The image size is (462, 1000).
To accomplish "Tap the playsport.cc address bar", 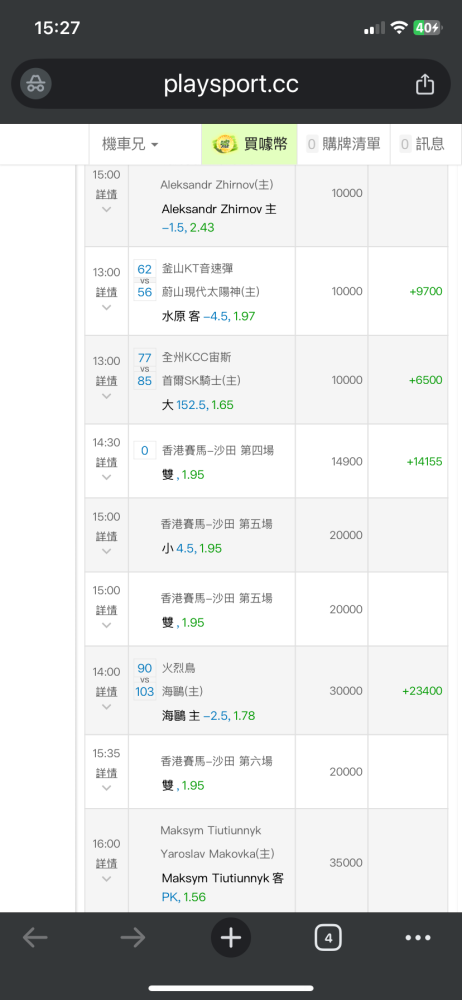I will [231, 84].
